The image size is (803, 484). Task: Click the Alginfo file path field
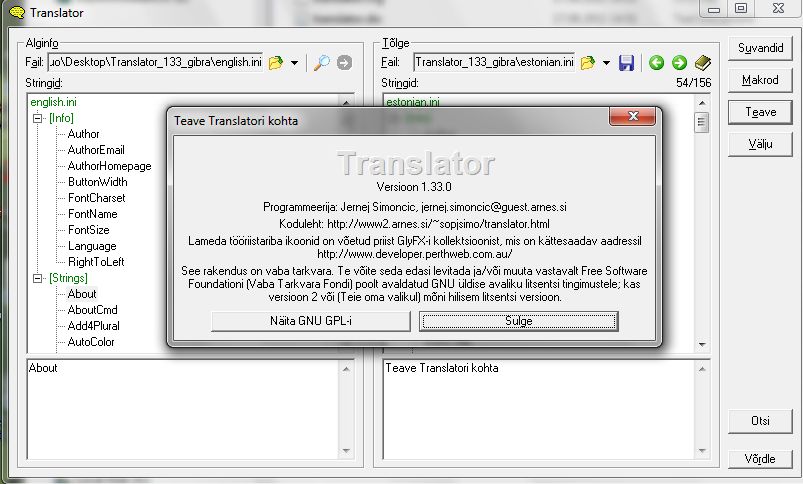coord(156,62)
